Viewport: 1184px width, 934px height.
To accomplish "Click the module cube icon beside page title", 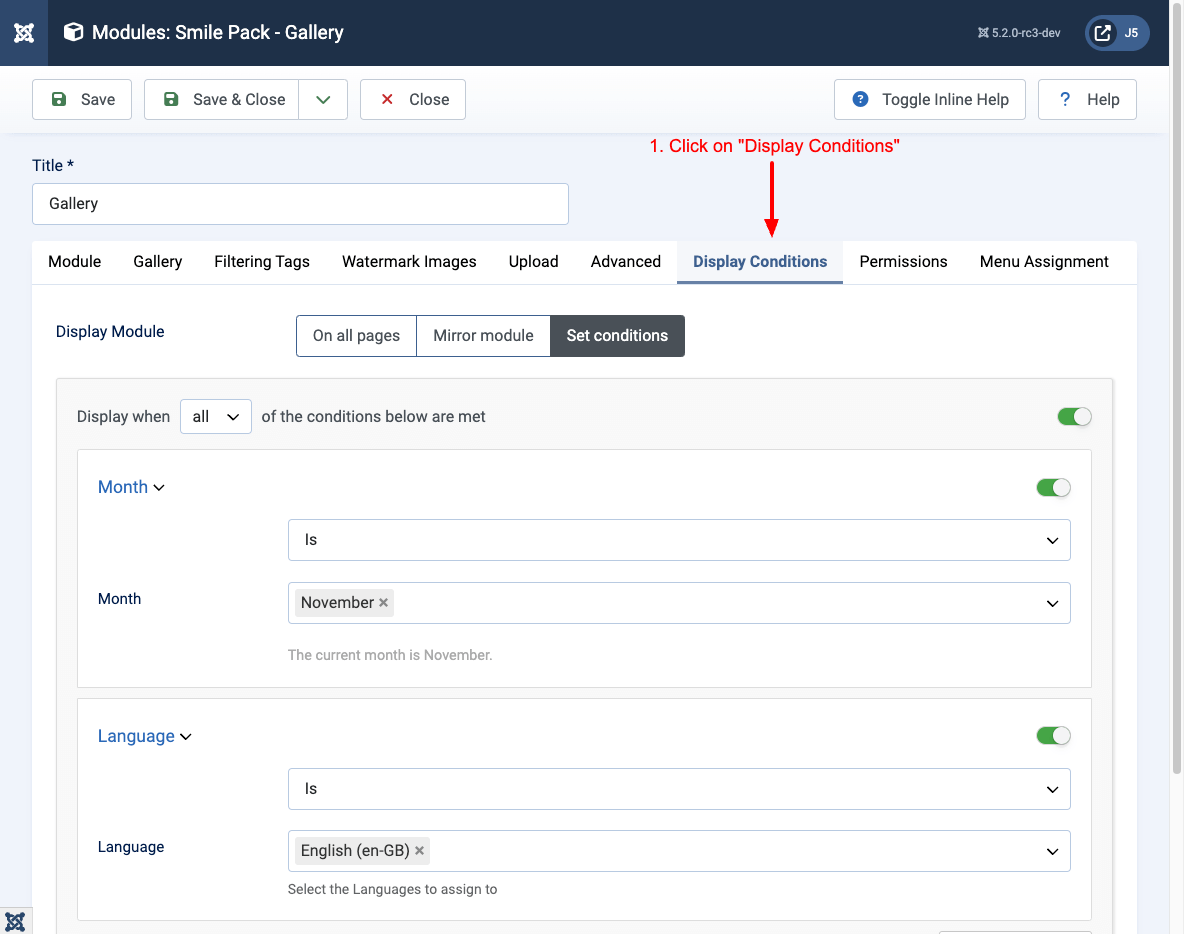I will point(73,32).
